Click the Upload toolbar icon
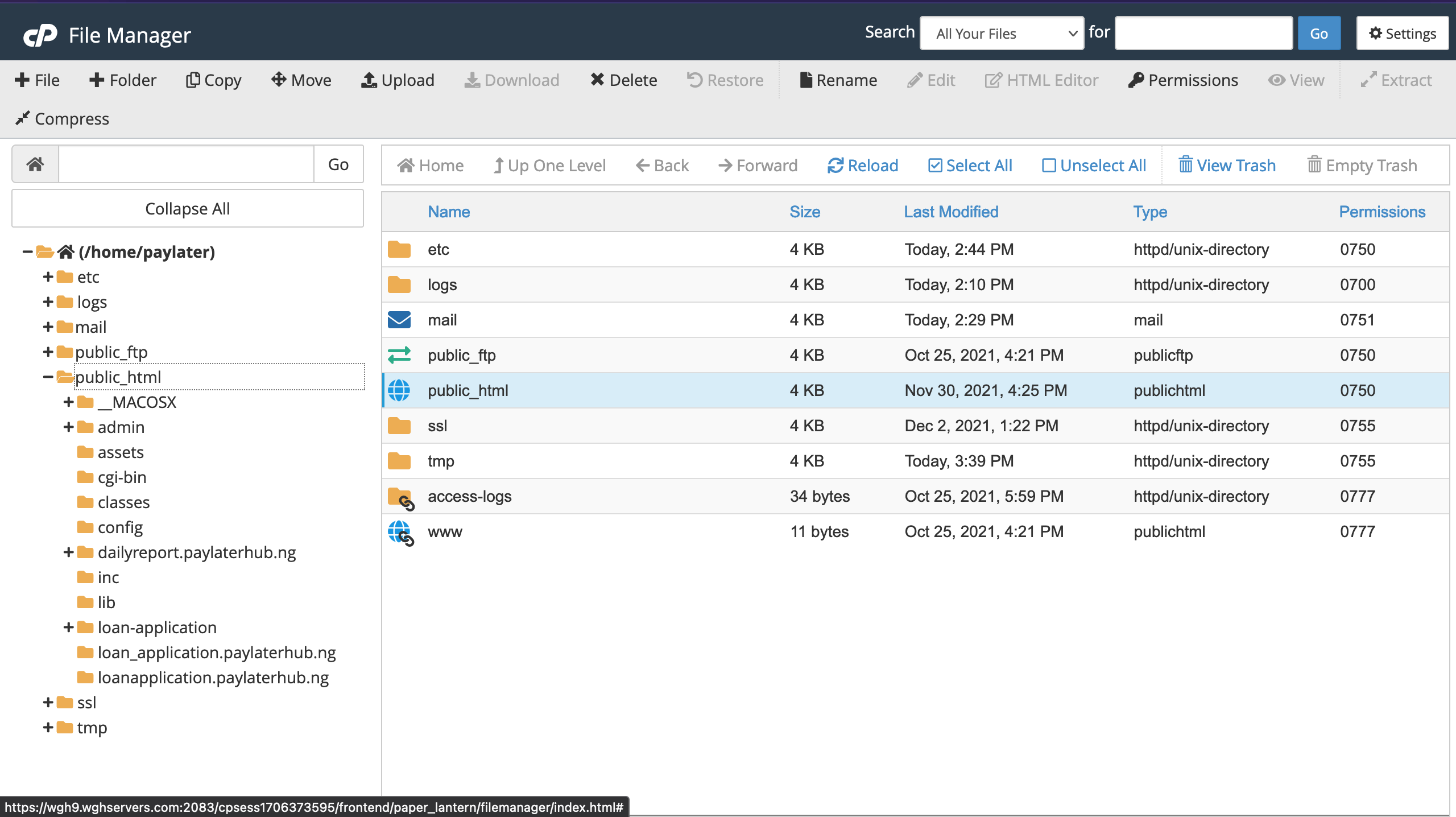This screenshot has height=817, width=1456. (369, 80)
